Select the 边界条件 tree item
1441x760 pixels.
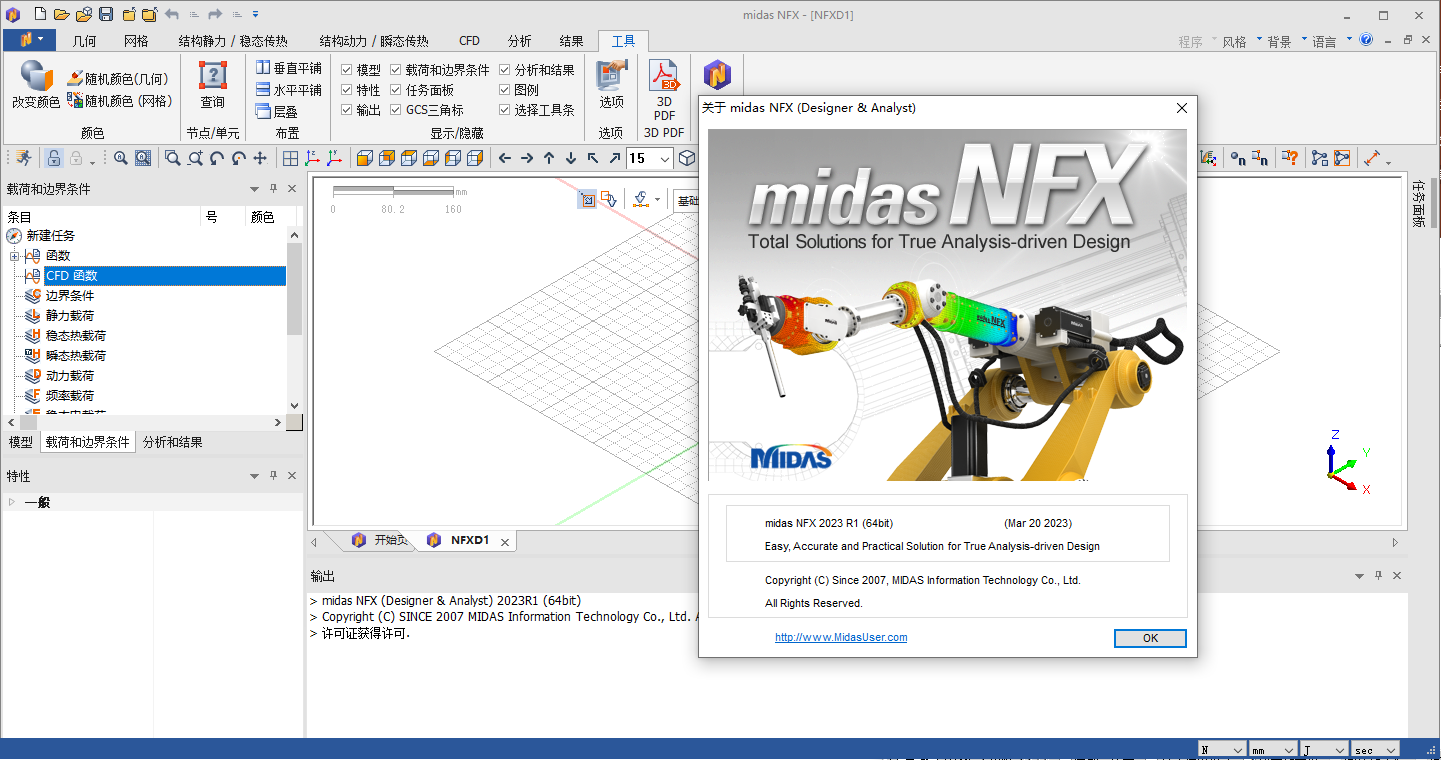[x=70, y=296]
